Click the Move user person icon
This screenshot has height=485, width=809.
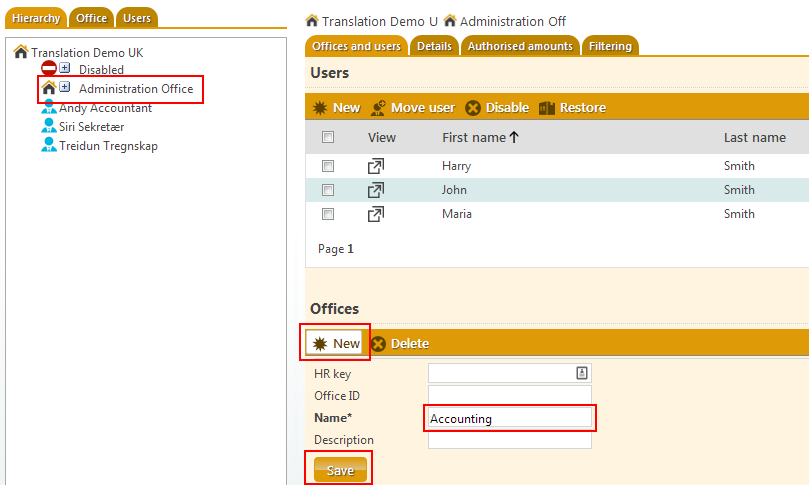pos(378,107)
